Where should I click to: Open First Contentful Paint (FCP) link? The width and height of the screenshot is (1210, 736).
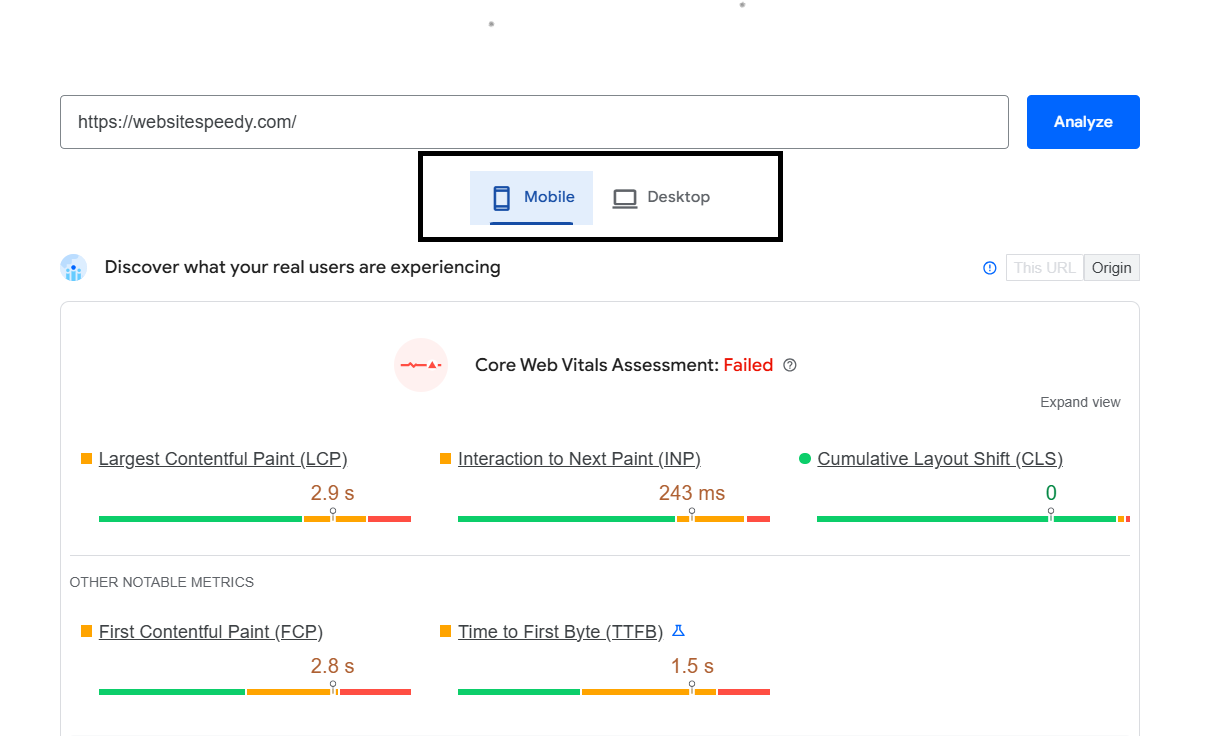pos(211,632)
